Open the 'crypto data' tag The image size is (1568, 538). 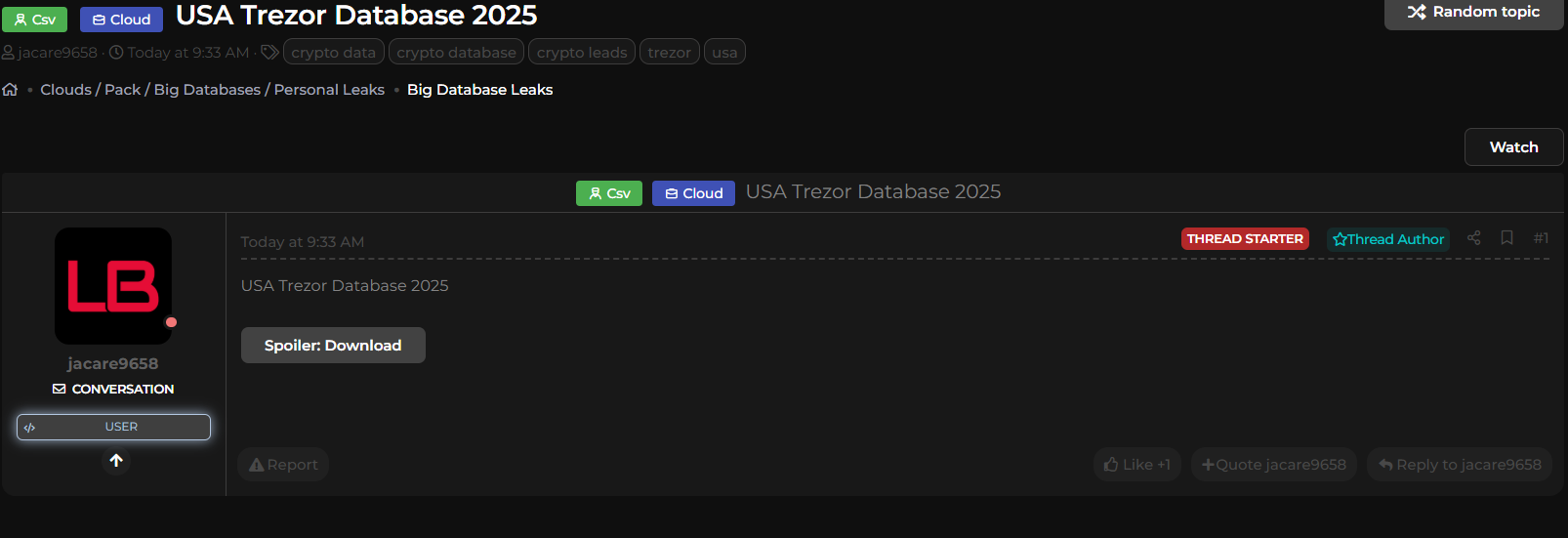point(333,52)
